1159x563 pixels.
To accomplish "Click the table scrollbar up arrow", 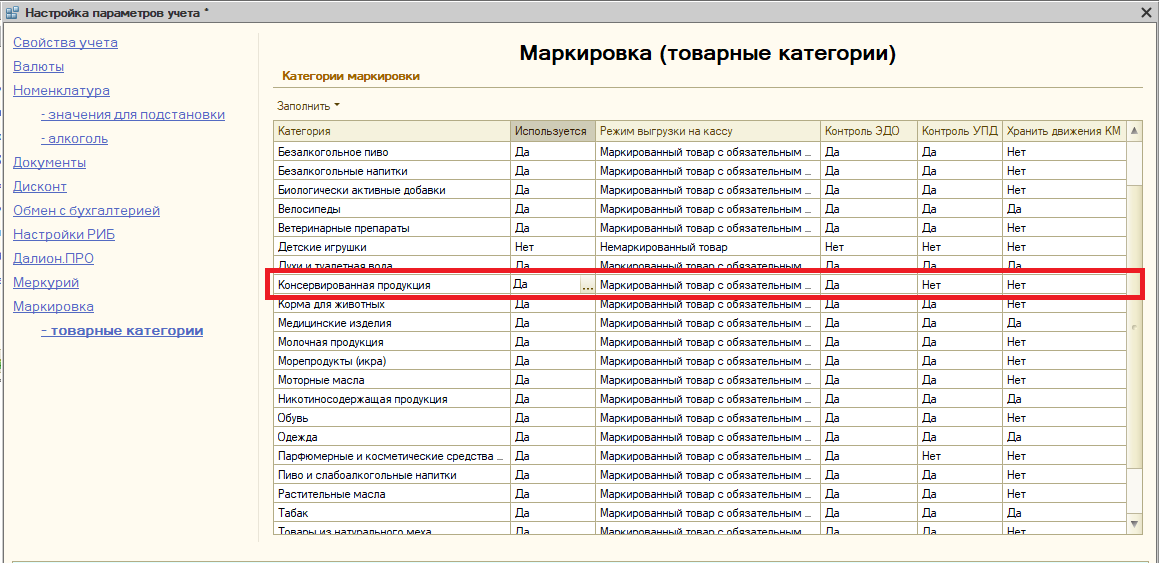I will click(1133, 131).
